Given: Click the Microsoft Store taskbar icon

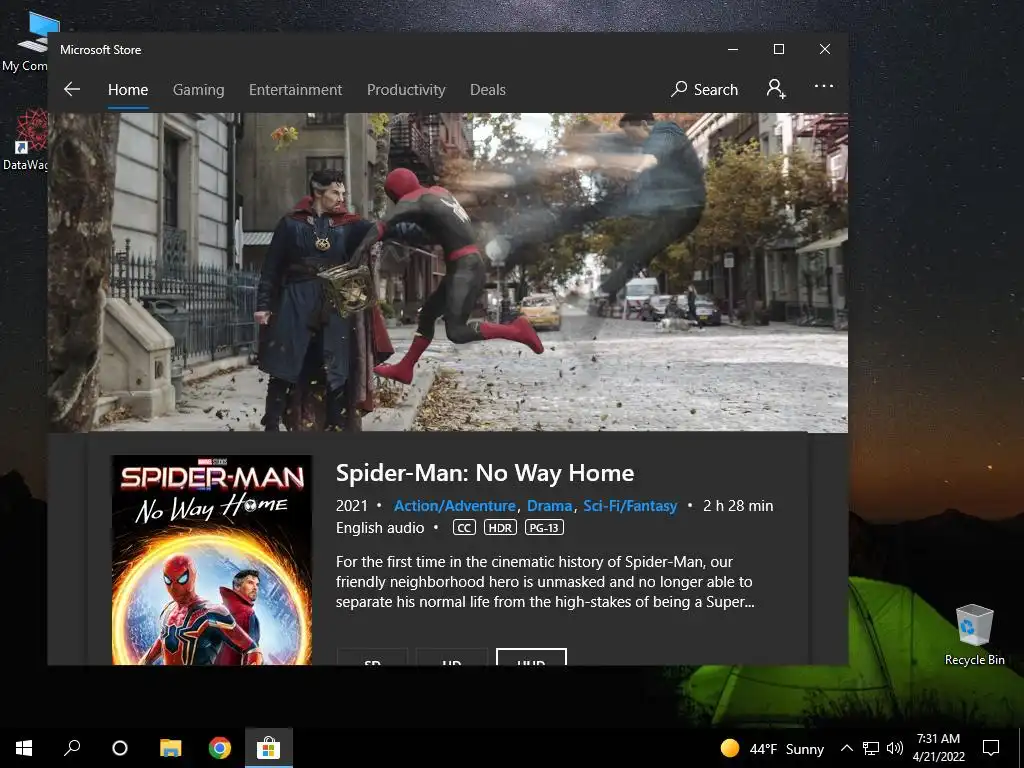Looking at the screenshot, I should tap(268, 748).
